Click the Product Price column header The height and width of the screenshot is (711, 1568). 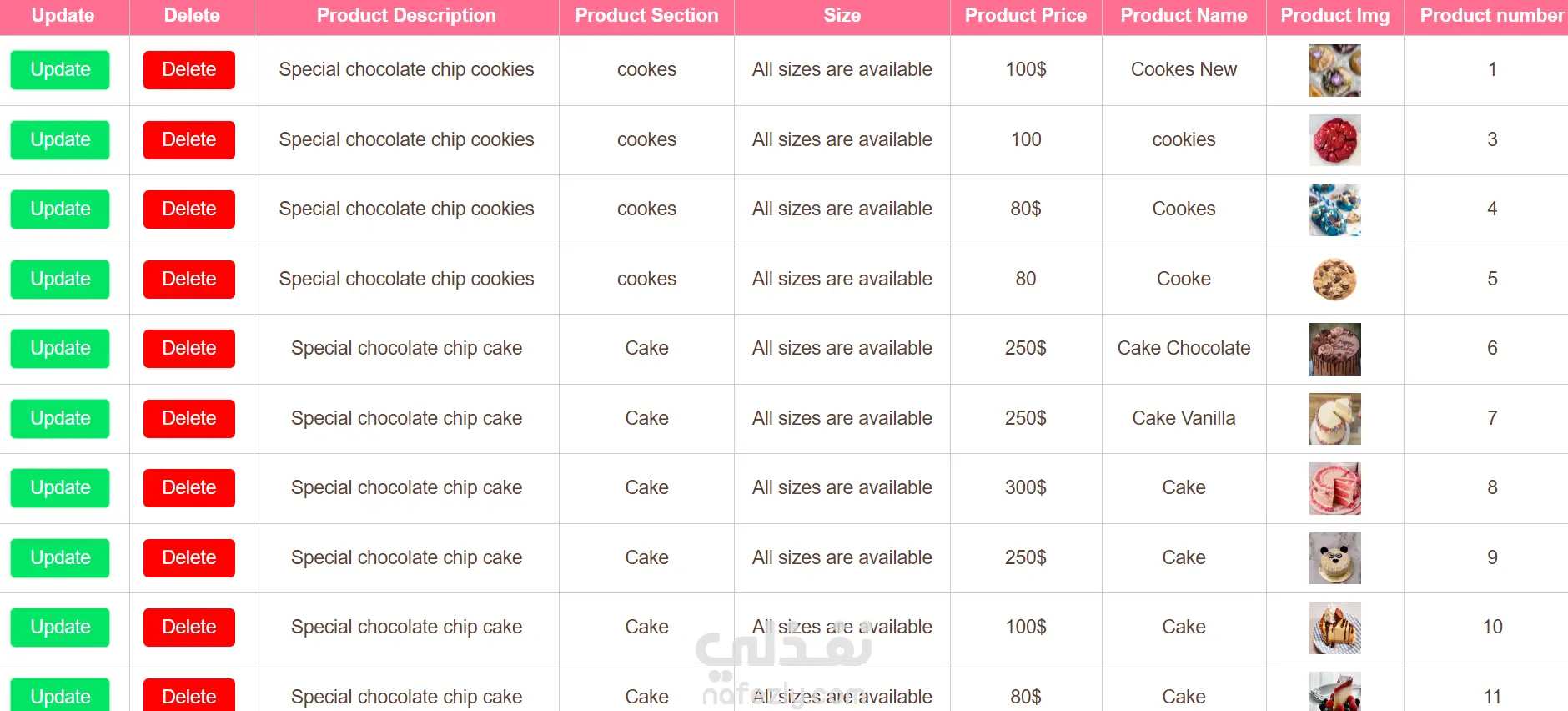point(1025,16)
